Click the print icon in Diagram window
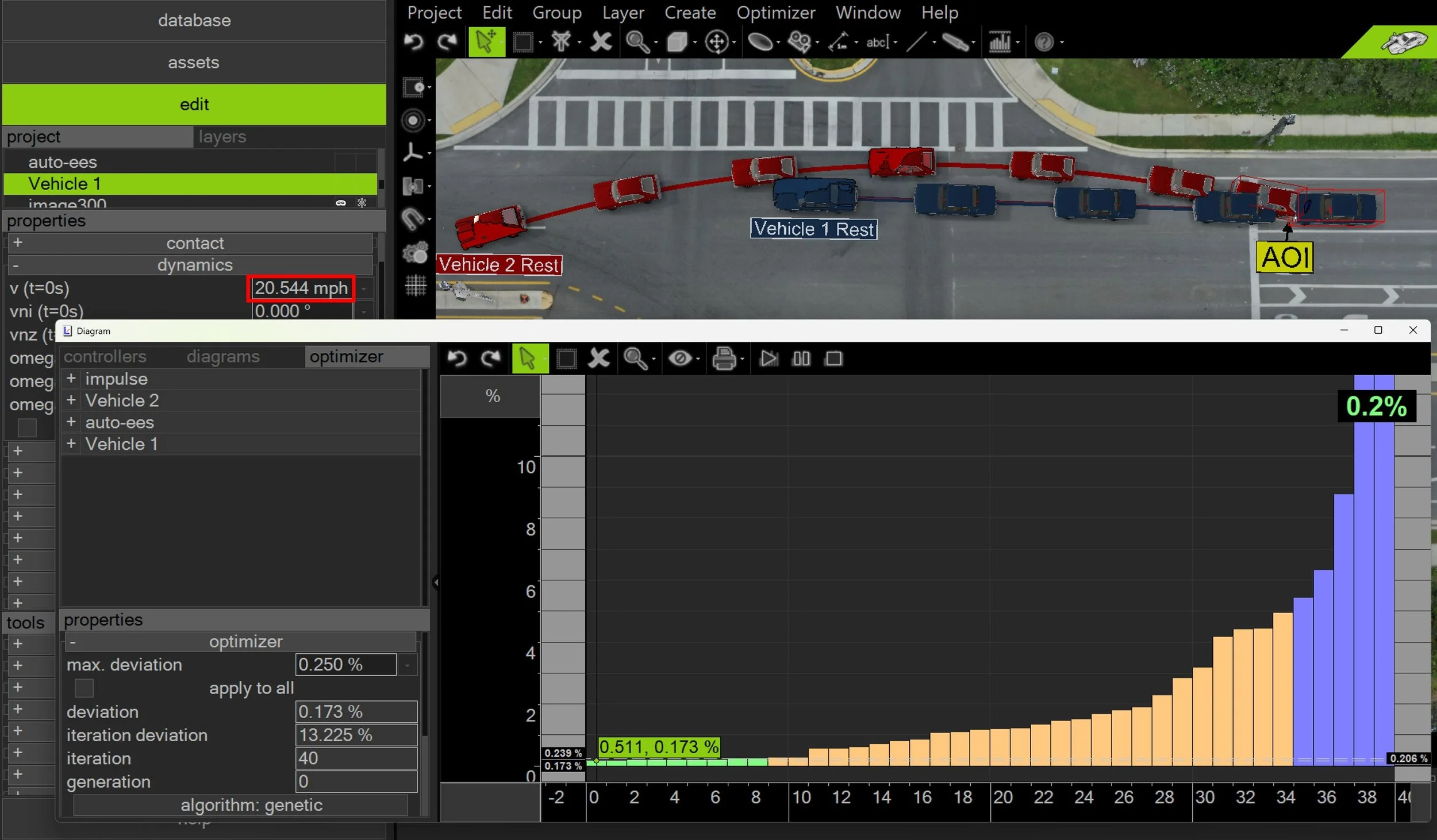The height and width of the screenshot is (840, 1437). pyautogui.click(x=724, y=359)
